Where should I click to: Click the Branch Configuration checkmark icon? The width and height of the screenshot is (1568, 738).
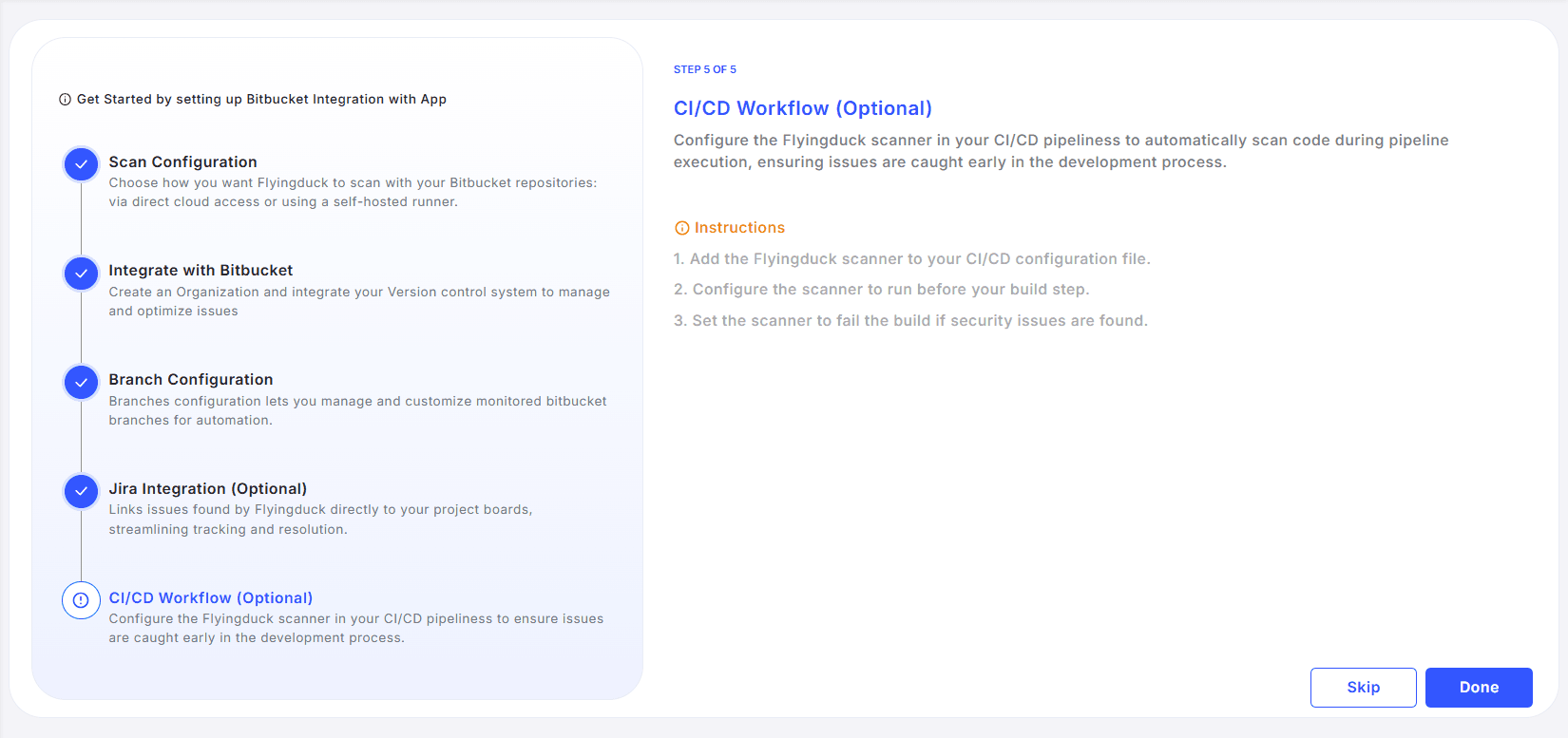tap(81, 383)
